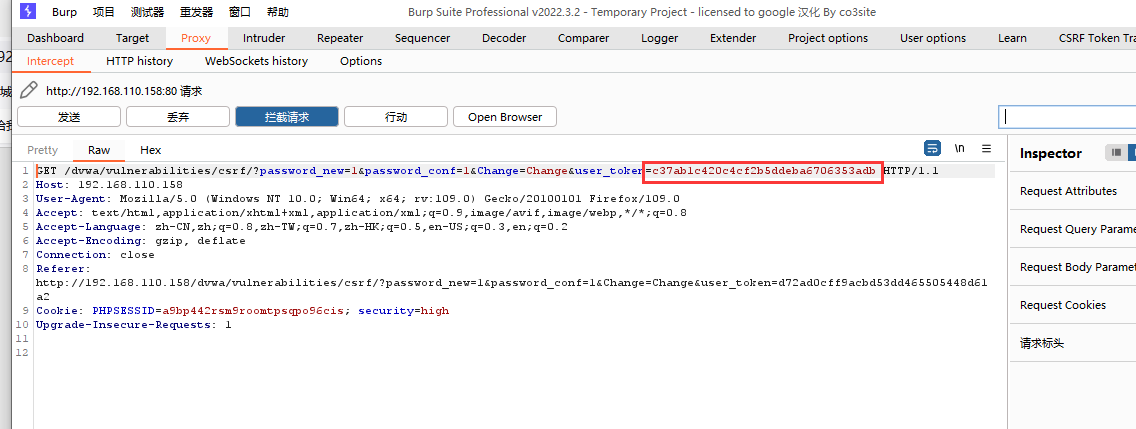Click the security=high cookie value
Image resolution: width=1136 pixels, height=429 pixels.
404,311
